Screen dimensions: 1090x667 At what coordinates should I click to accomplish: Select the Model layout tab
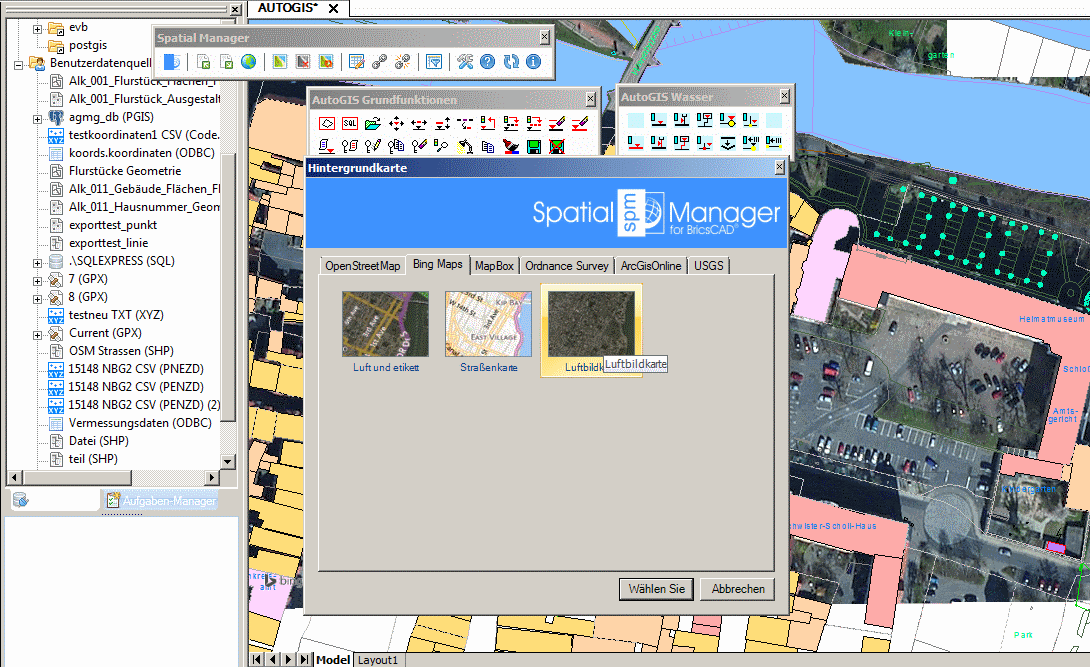tap(333, 660)
